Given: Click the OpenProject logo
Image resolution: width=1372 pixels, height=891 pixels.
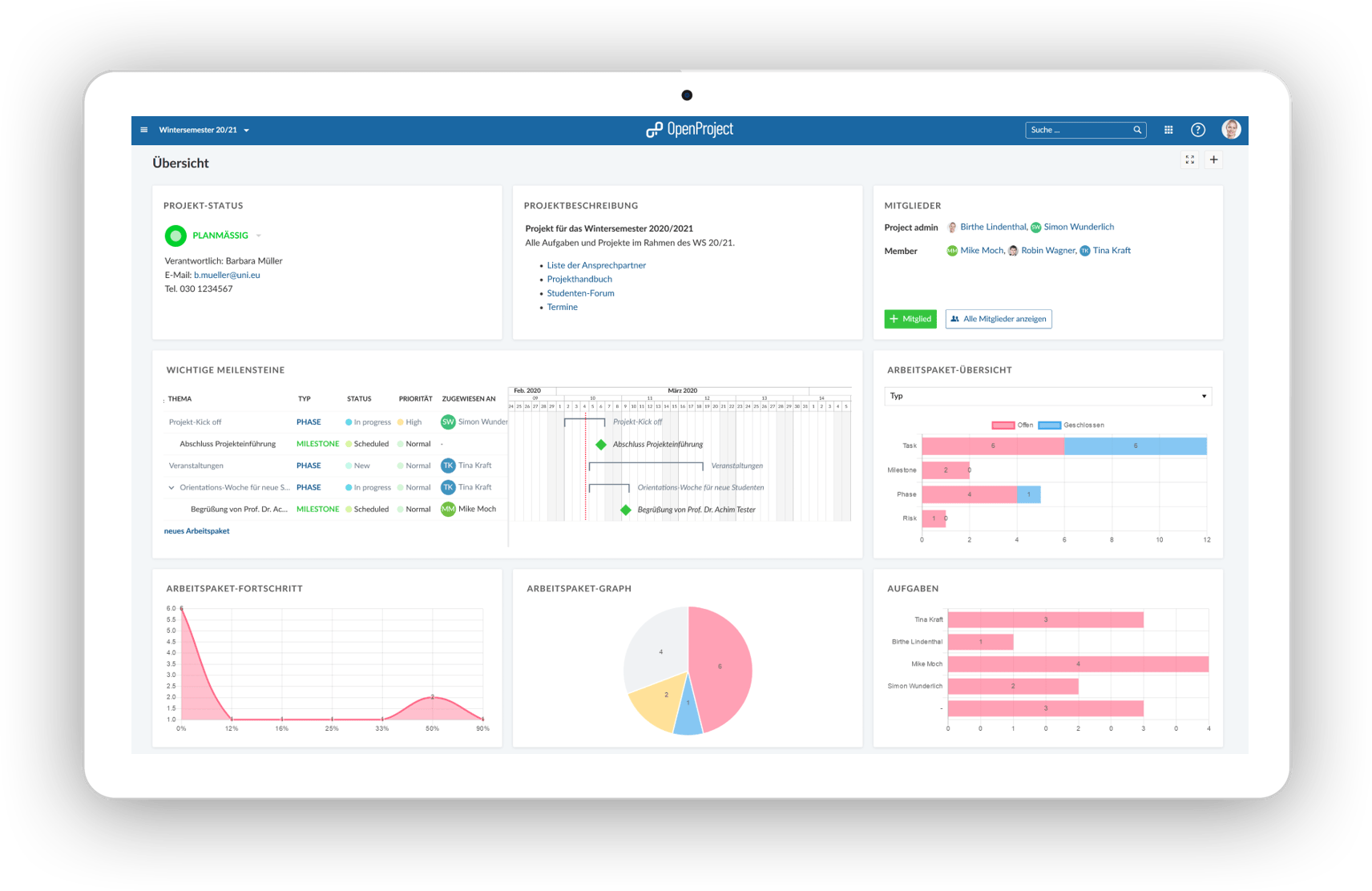Looking at the screenshot, I should [x=689, y=130].
